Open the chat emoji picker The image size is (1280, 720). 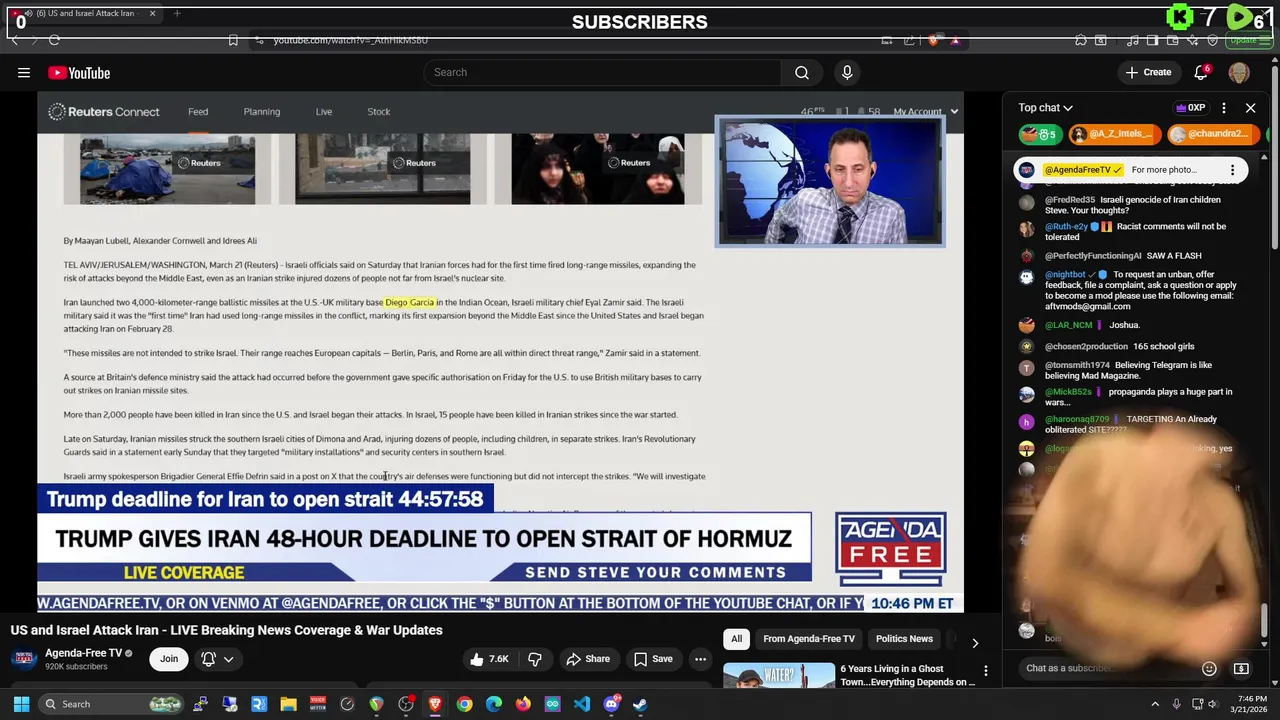pos(1209,668)
